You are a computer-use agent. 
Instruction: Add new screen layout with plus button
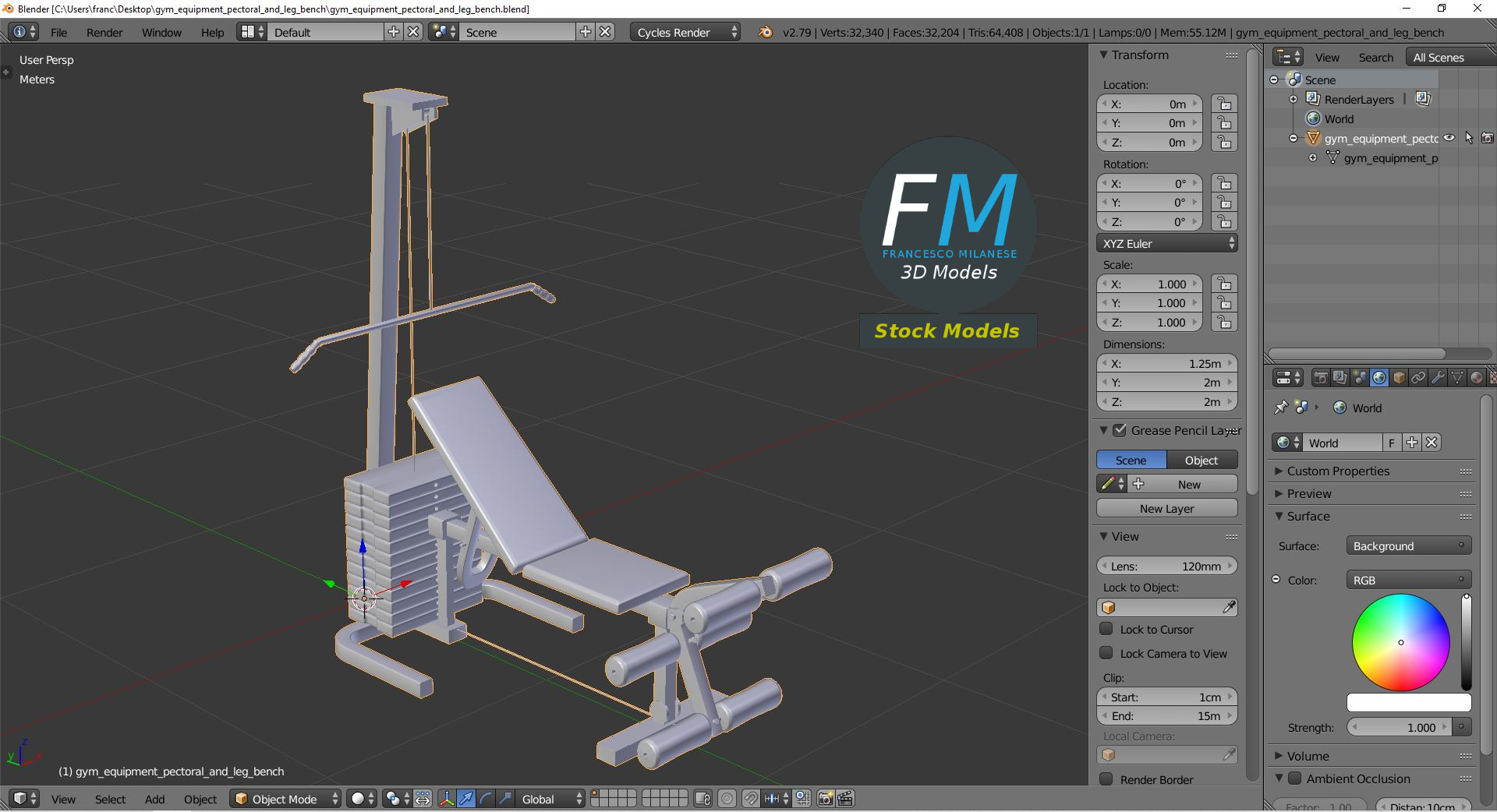tap(394, 32)
